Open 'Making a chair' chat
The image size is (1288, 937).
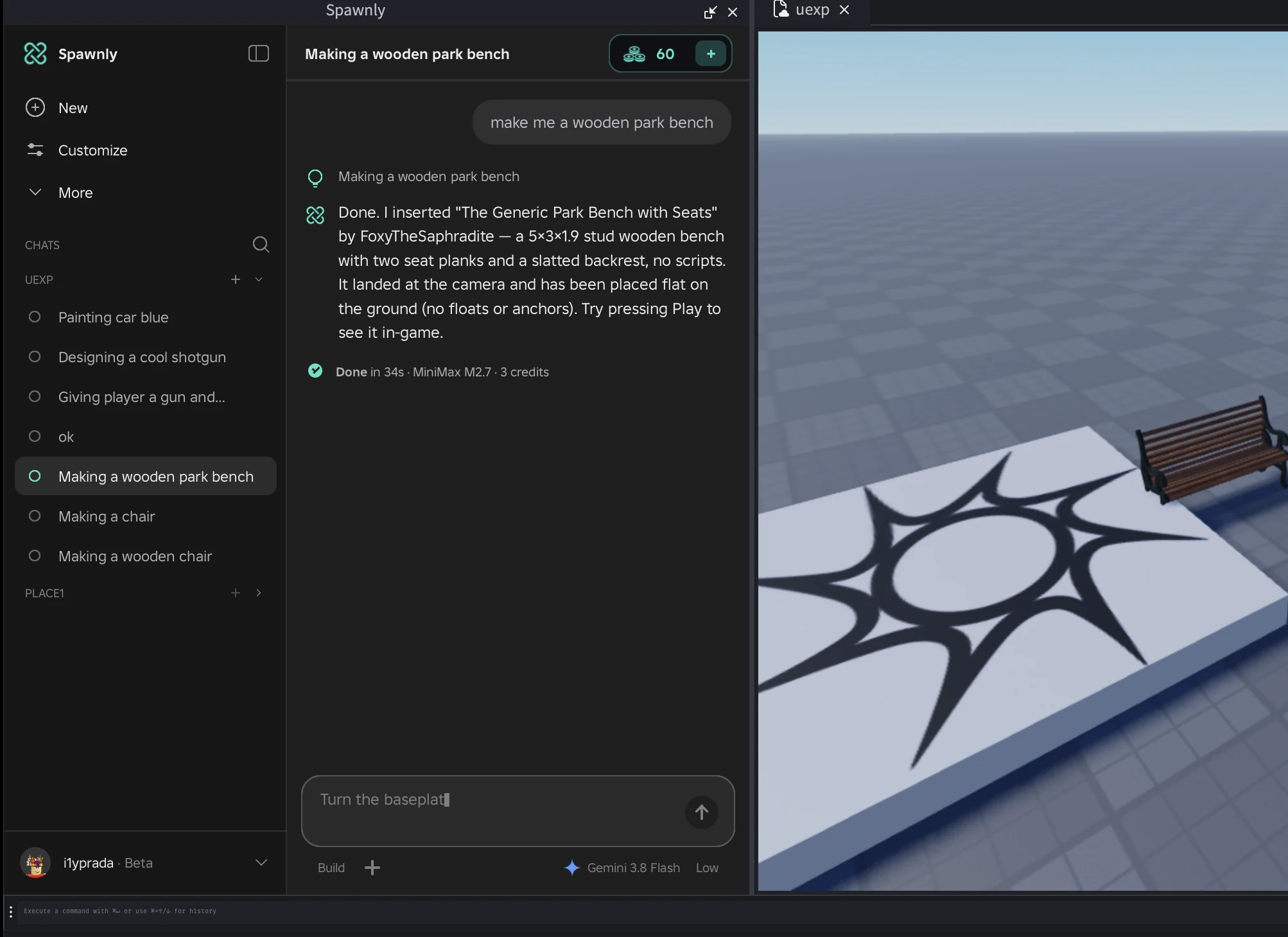click(x=146, y=516)
